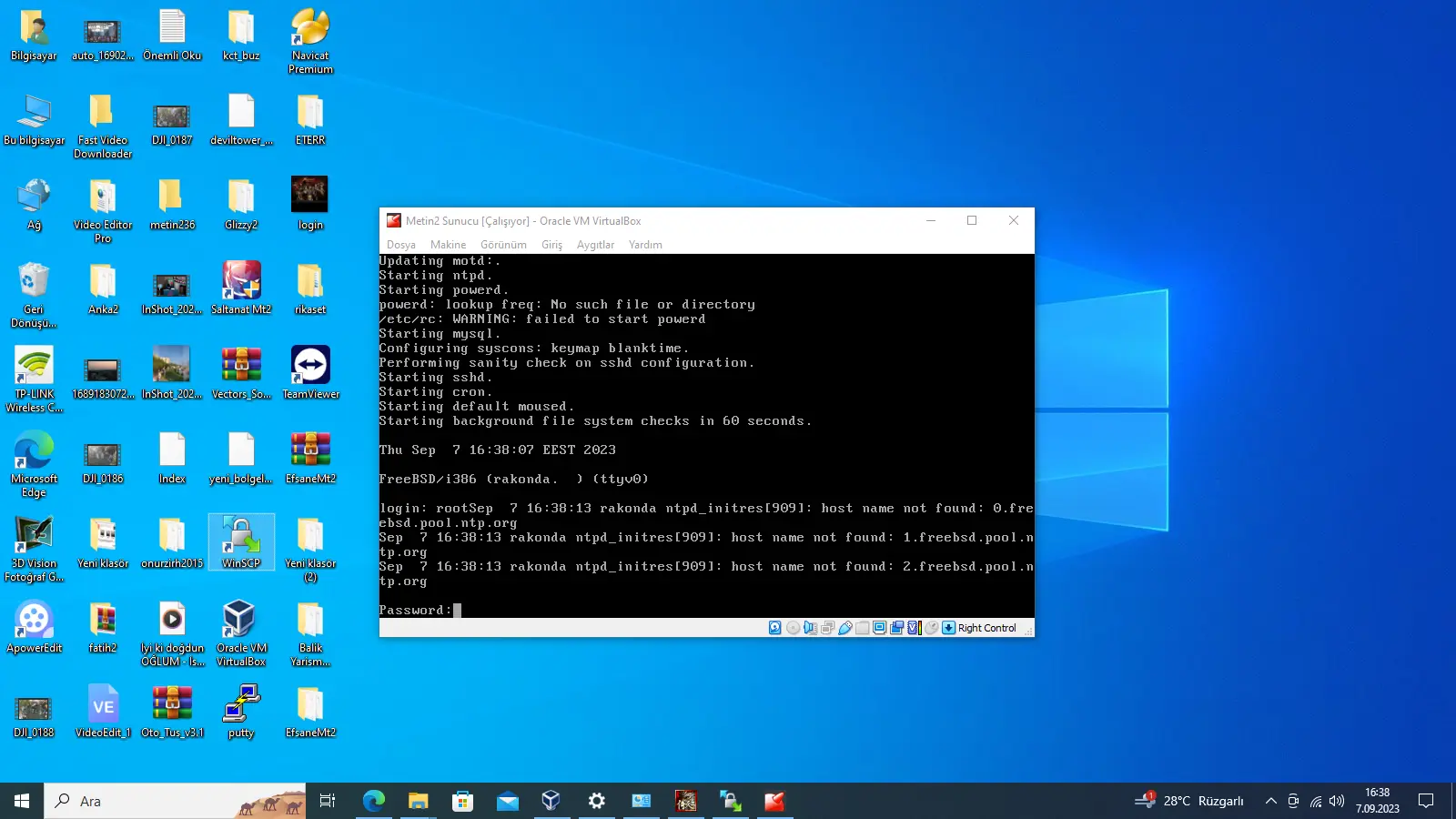
Task: Select the TP-LINK Wireless desktop icon
Action: pyautogui.click(x=34, y=379)
